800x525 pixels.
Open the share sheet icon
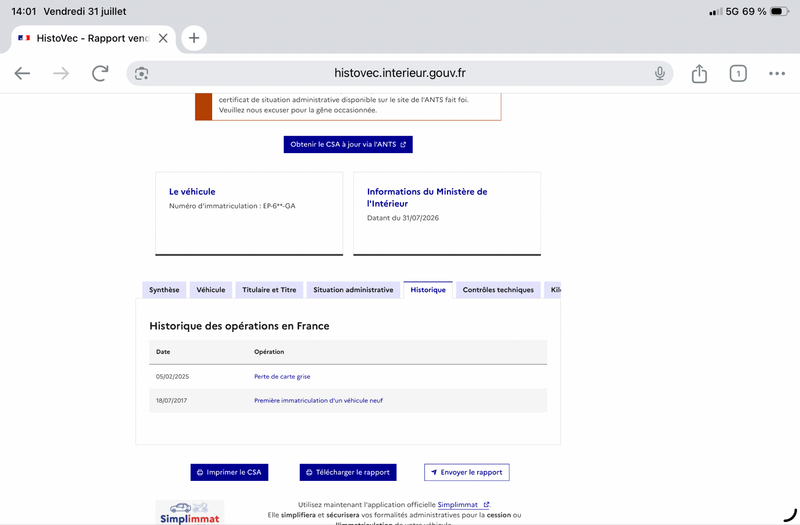[699, 73]
